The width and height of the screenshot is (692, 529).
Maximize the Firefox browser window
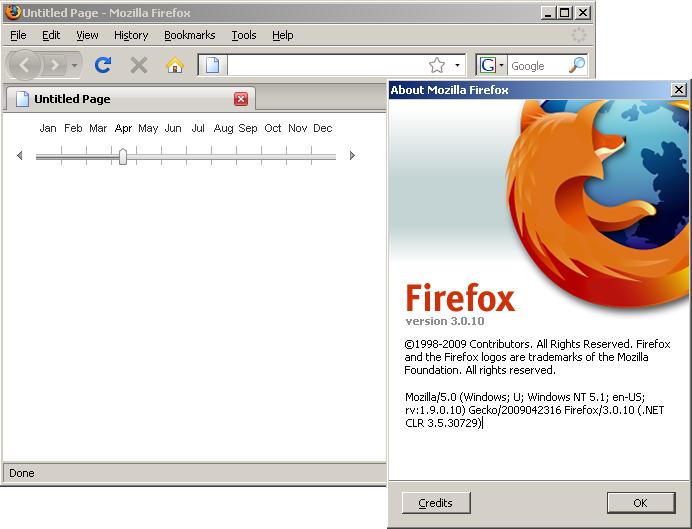[x=564, y=13]
